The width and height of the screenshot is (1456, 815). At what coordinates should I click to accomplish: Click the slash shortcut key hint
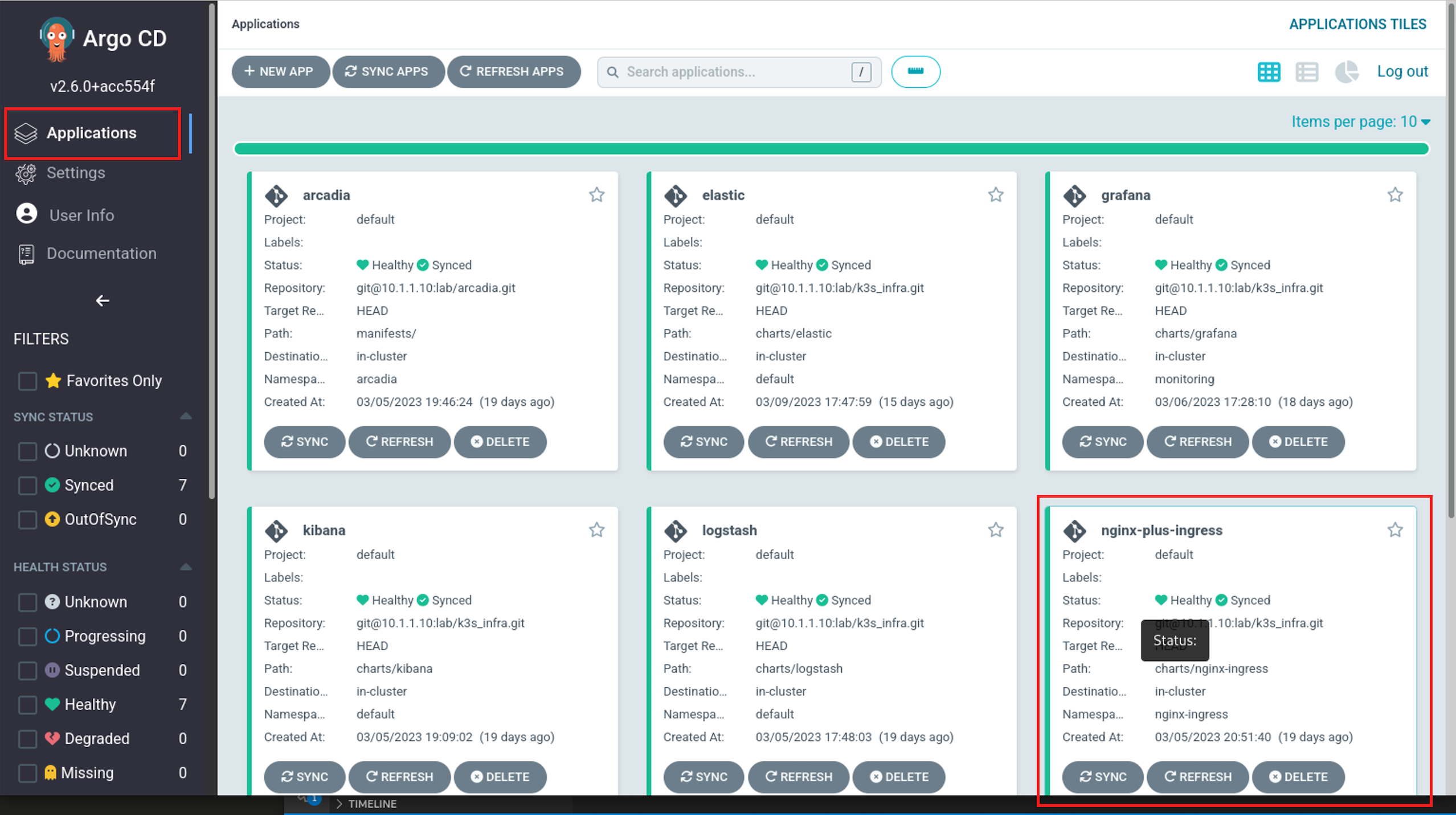(861, 72)
